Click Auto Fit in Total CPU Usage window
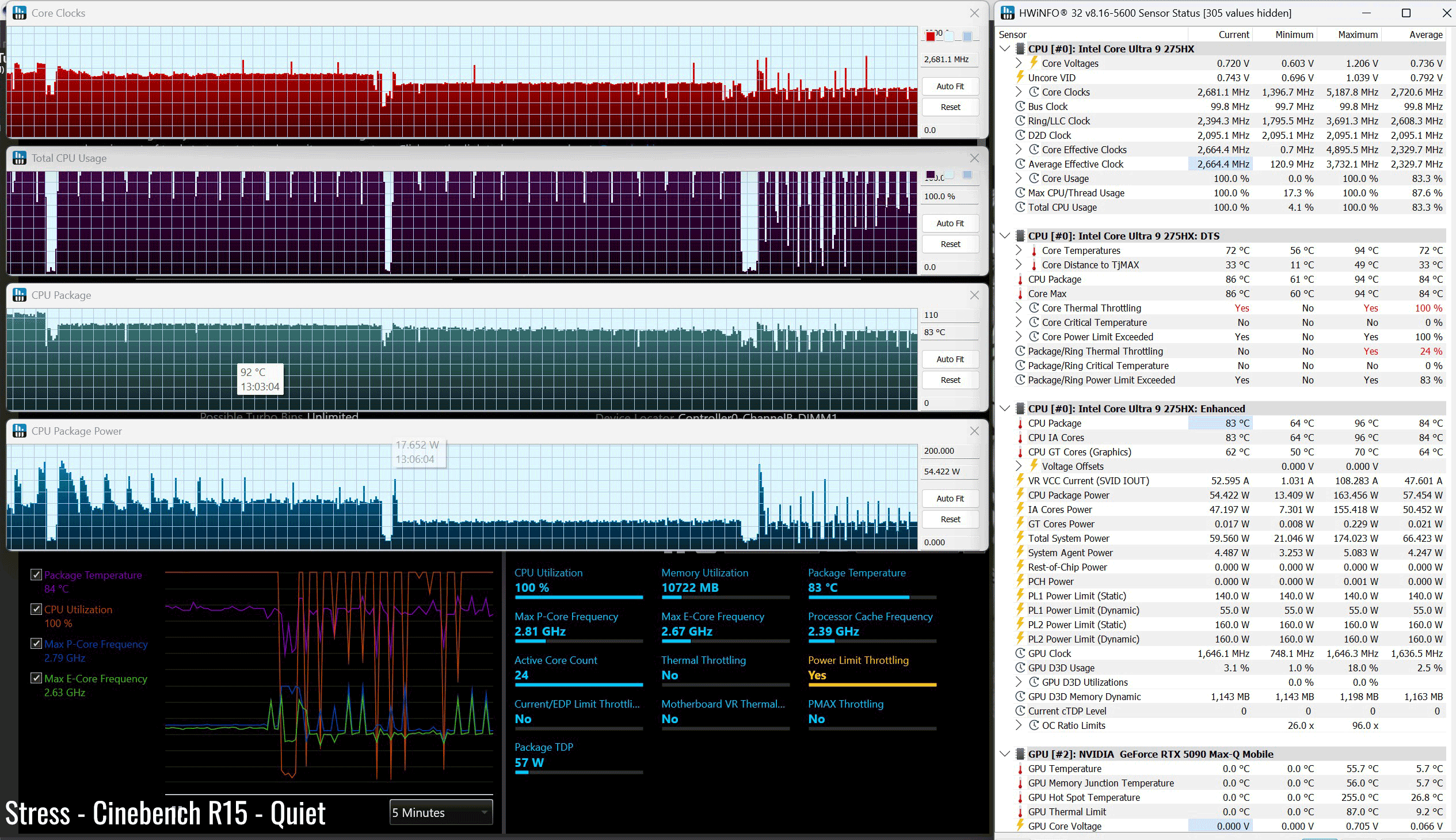1456x840 pixels. click(x=950, y=224)
